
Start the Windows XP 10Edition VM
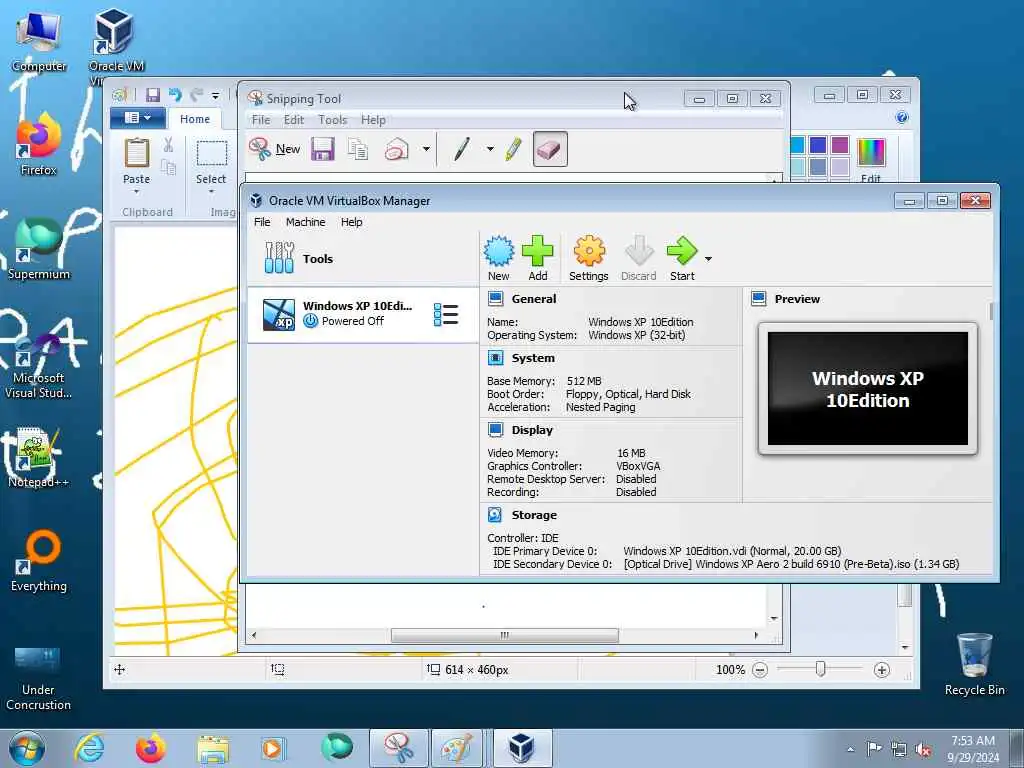682,258
